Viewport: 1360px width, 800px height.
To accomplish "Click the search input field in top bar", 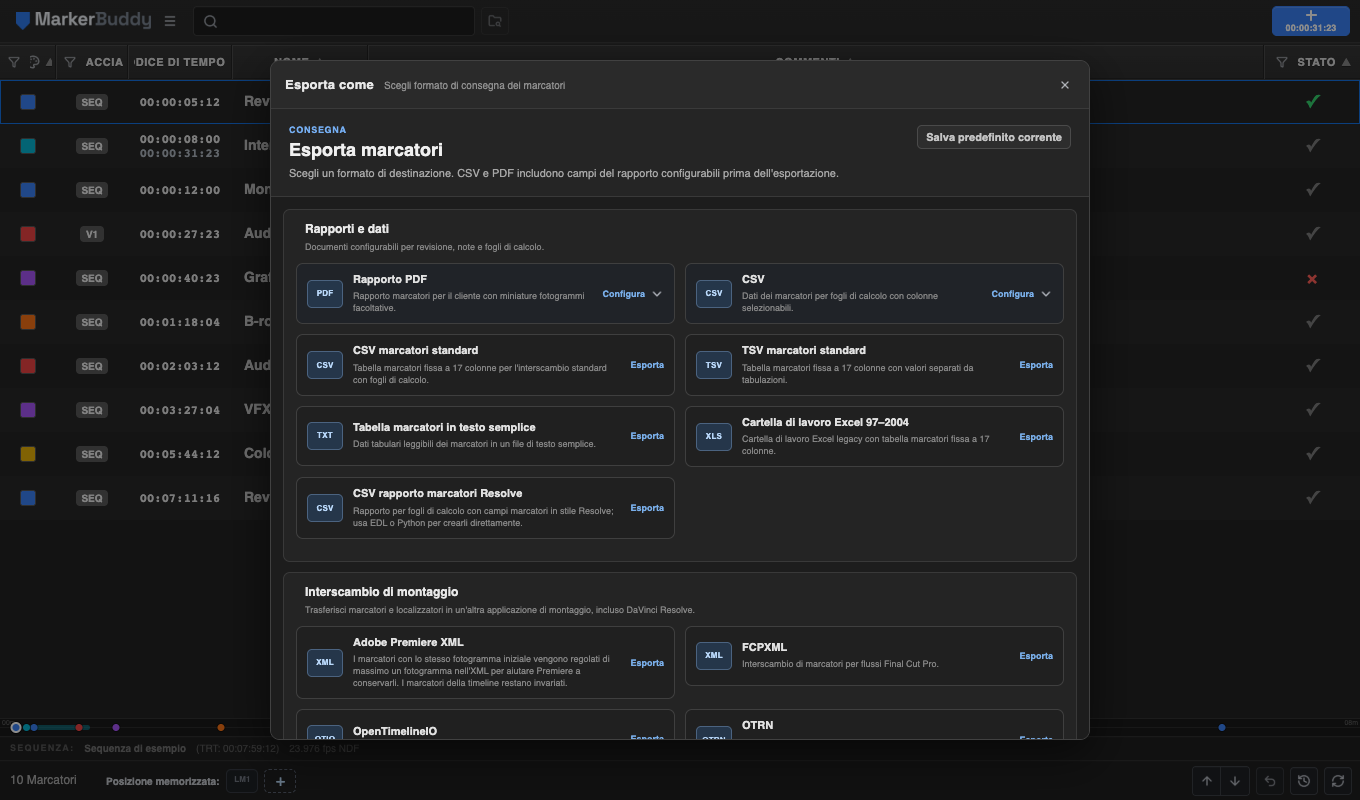I will 334,21.
